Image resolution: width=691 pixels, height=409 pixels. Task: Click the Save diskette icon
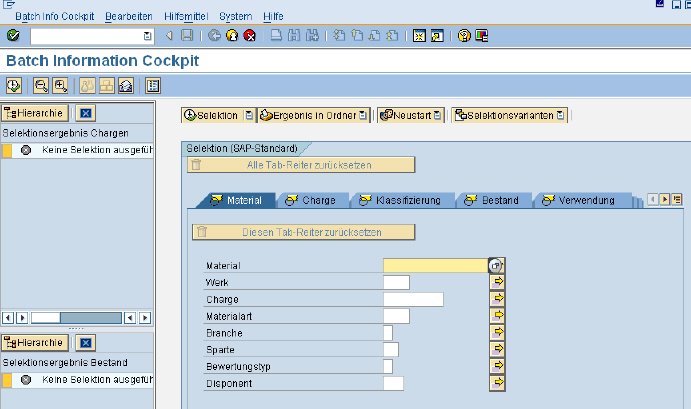click(x=187, y=35)
